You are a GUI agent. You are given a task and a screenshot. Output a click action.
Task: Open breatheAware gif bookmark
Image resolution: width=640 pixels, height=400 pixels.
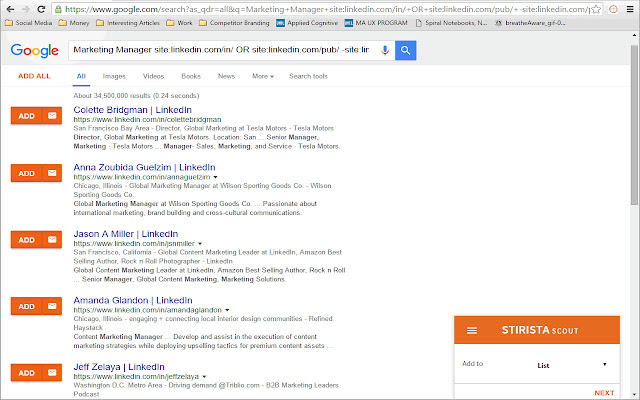530,23
